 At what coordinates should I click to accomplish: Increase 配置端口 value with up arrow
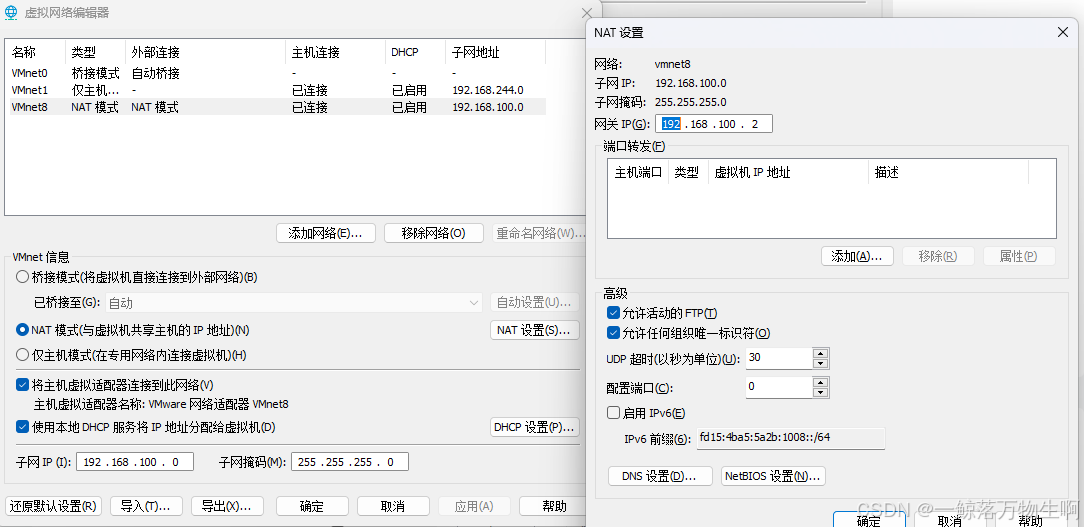coord(821,382)
